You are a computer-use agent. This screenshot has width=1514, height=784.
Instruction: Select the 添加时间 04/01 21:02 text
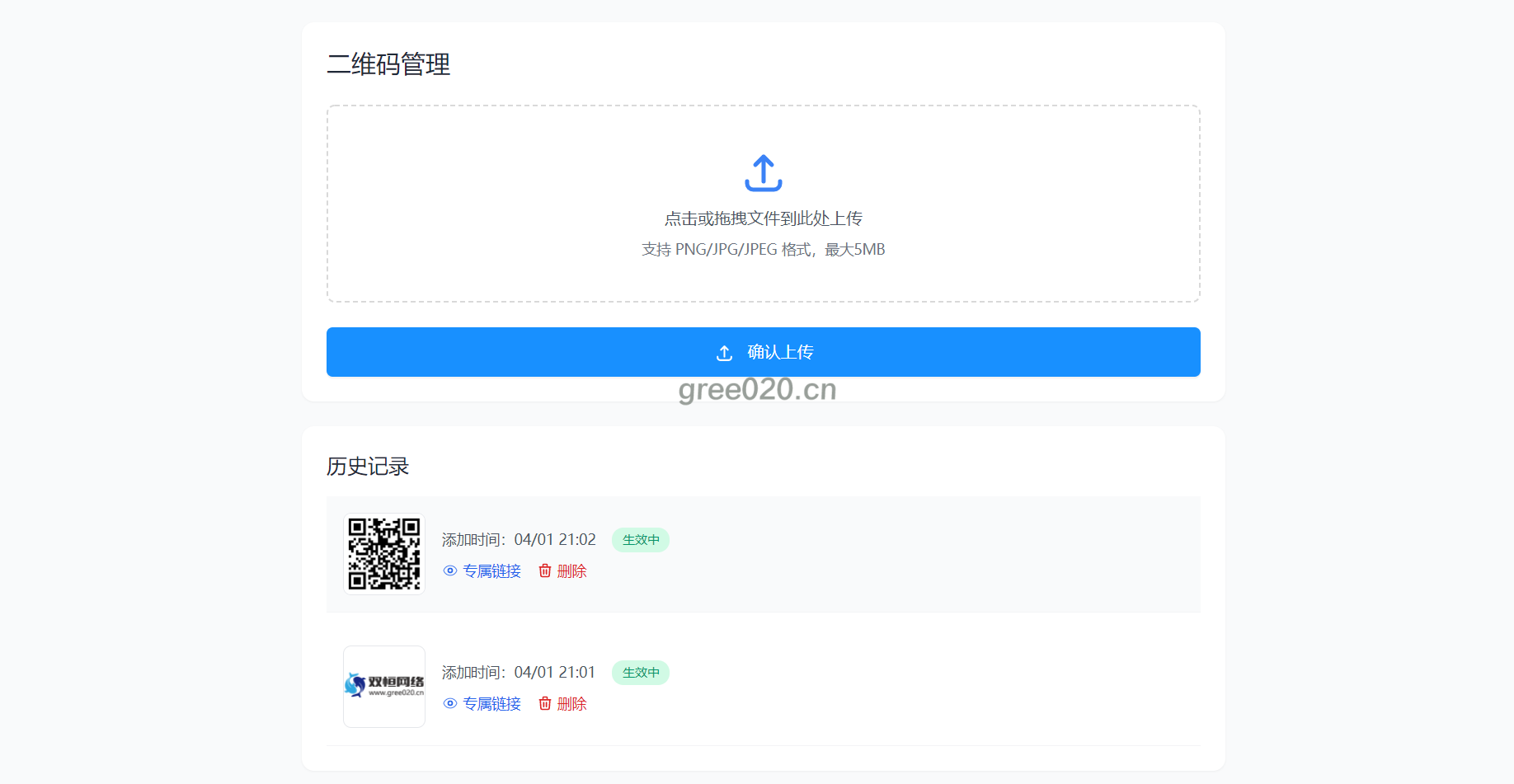(519, 540)
